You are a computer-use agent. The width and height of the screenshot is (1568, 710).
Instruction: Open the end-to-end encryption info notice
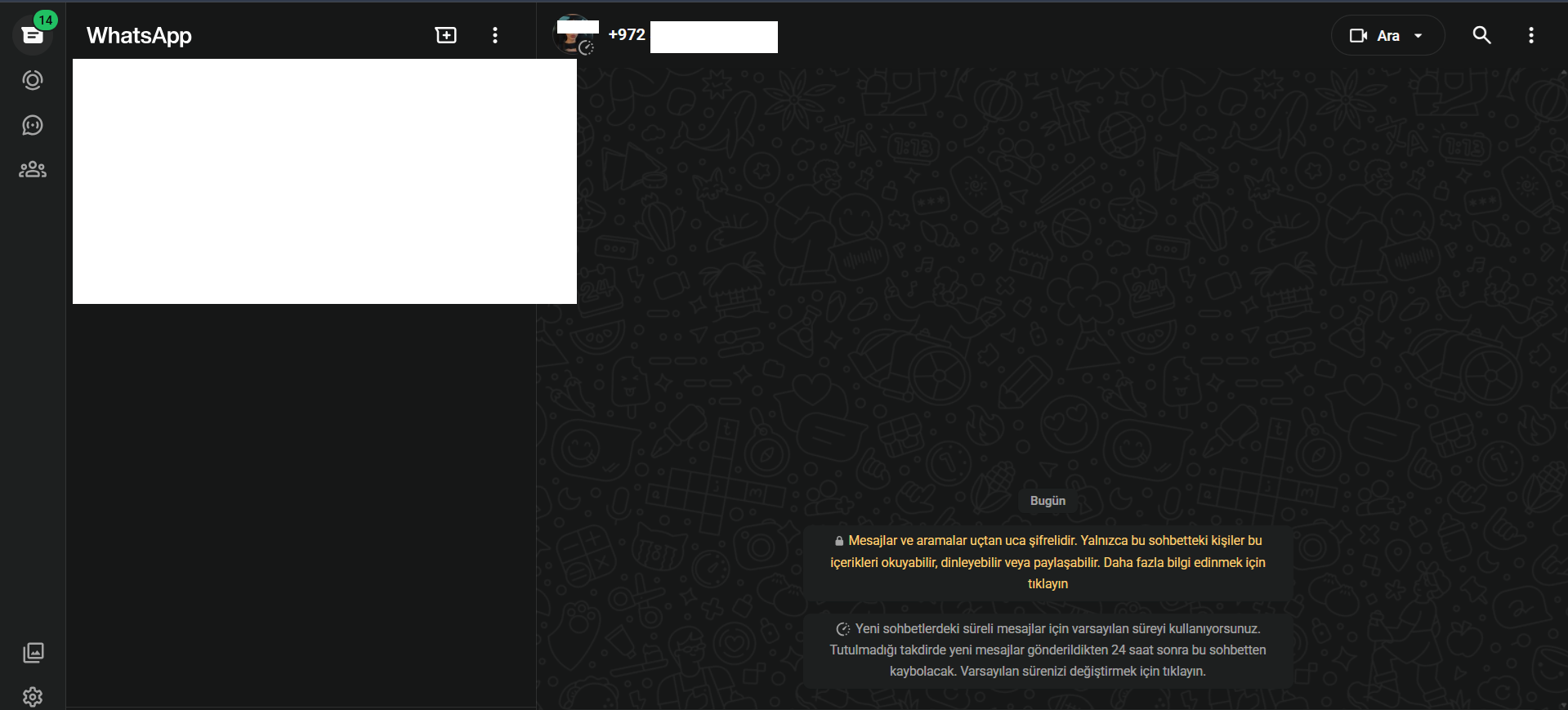(1048, 562)
